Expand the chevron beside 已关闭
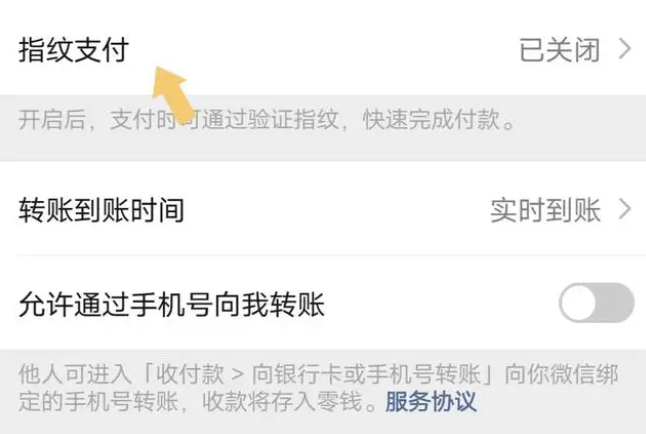 click(625, 49)
